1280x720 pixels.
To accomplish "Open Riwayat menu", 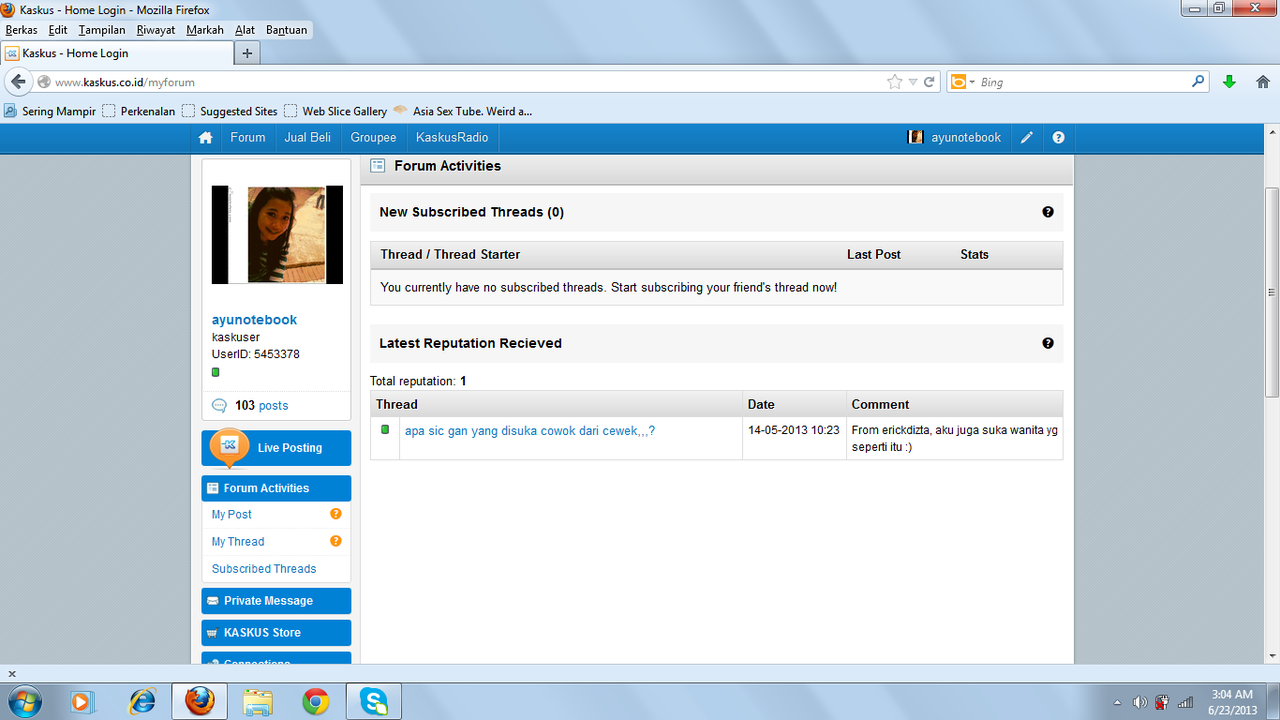I will (156, 30).
